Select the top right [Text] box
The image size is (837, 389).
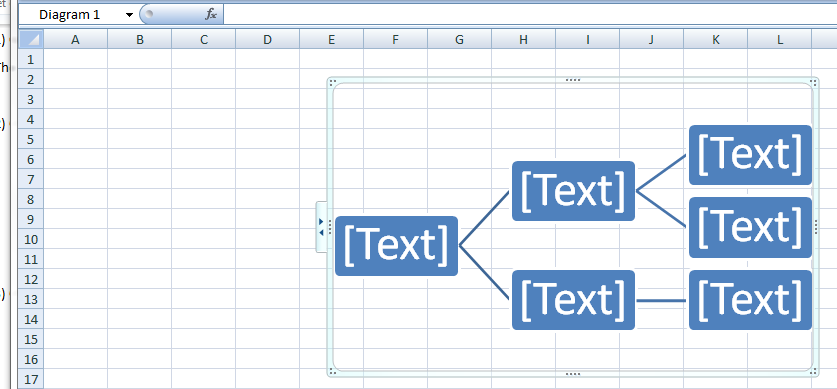[751, 155]
